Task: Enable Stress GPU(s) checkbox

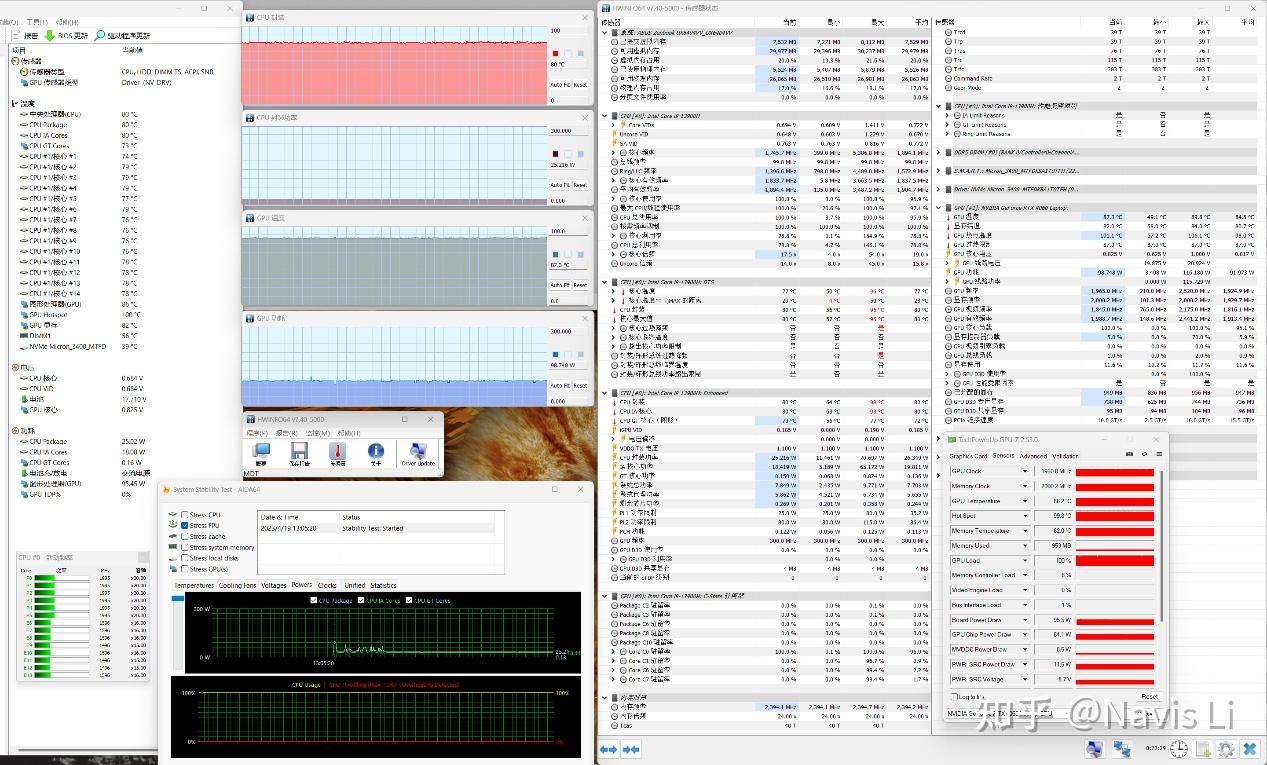Action: pyautogui.click(x=184, y=569)
